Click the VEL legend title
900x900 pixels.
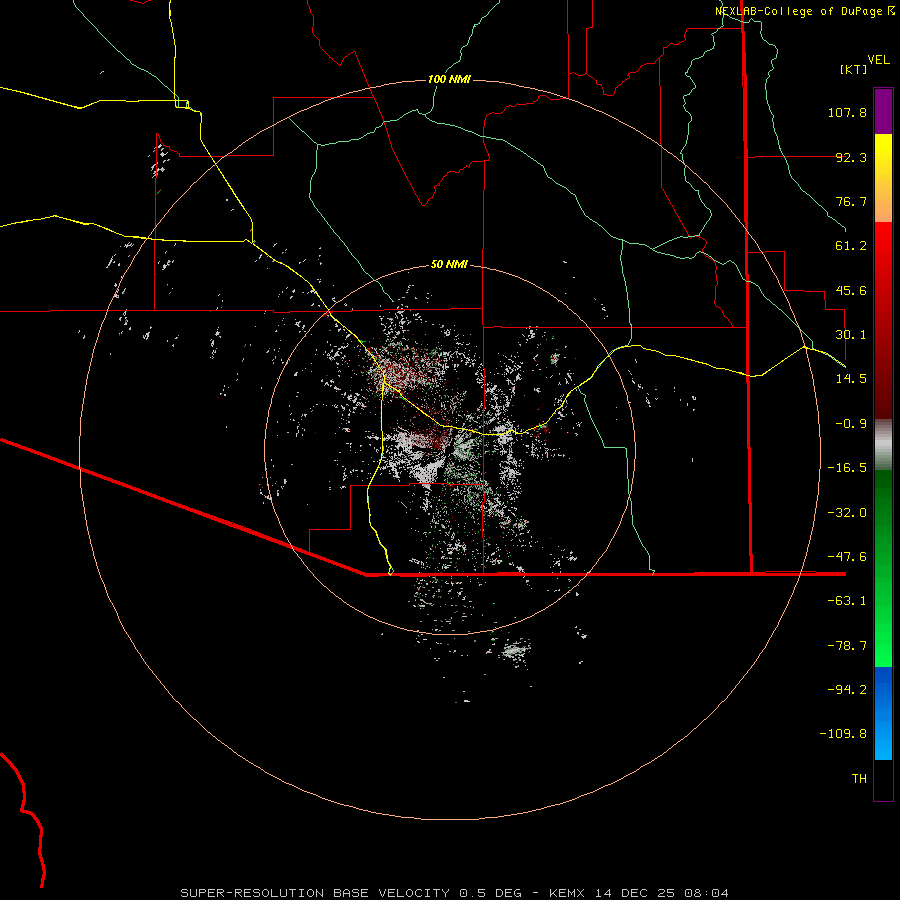coord(878,60)
